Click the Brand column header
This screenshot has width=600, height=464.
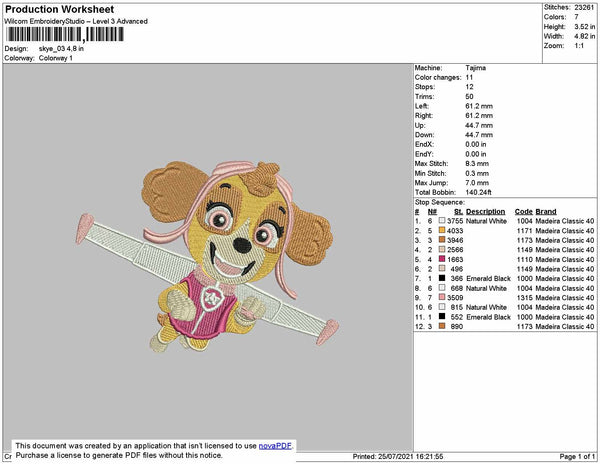tap(546, 212)
